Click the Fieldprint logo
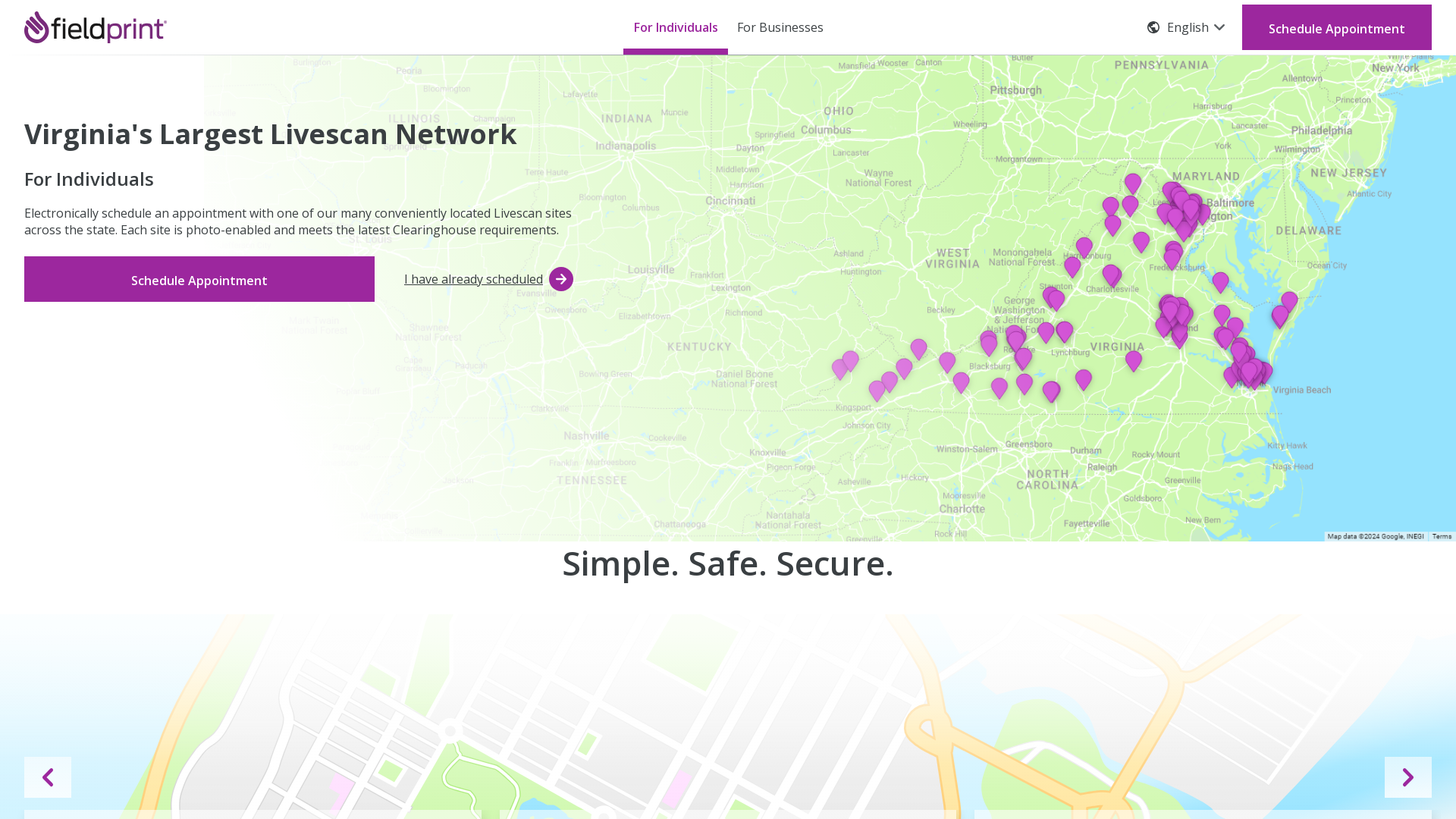The image size is (1456, 819). (x=96, y=27)
